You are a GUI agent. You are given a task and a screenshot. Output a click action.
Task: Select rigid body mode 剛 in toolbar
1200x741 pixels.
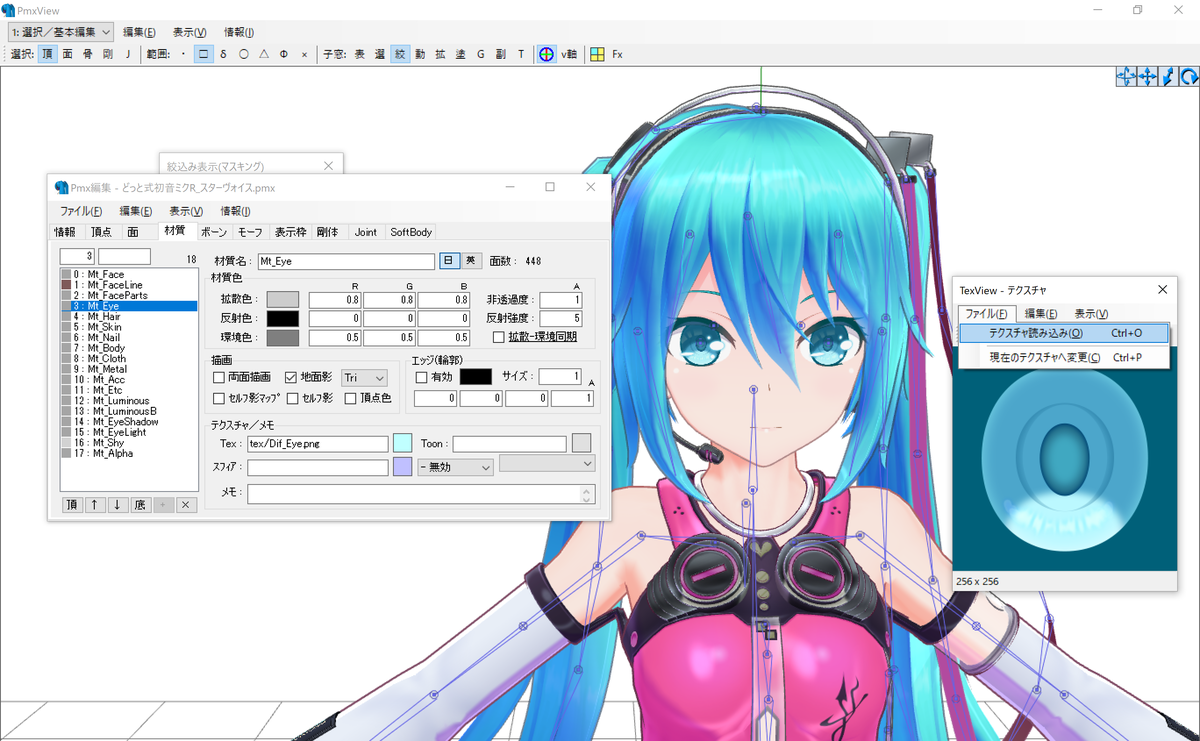pyautogui.click(x=108, y=54)
